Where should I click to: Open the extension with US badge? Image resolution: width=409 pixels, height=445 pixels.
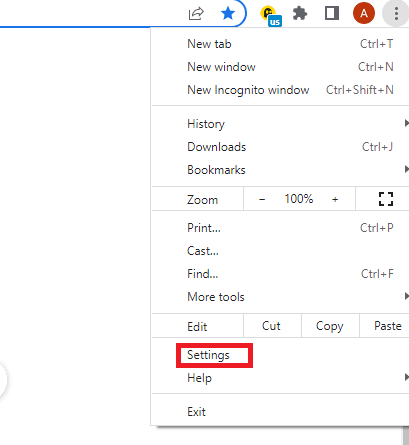(270, 15)
